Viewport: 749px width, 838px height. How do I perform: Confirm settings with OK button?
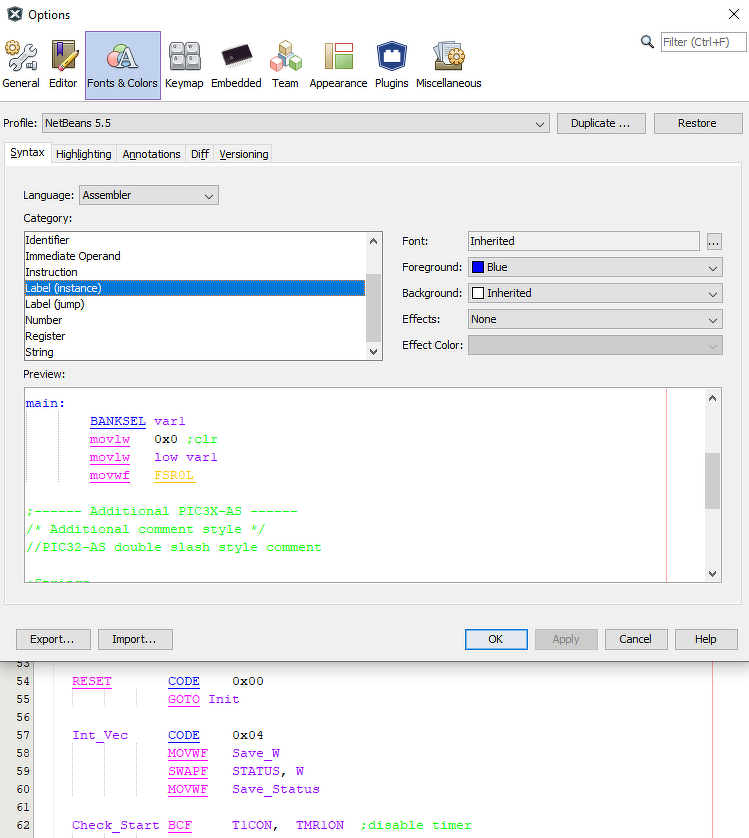tap(496, 640)
